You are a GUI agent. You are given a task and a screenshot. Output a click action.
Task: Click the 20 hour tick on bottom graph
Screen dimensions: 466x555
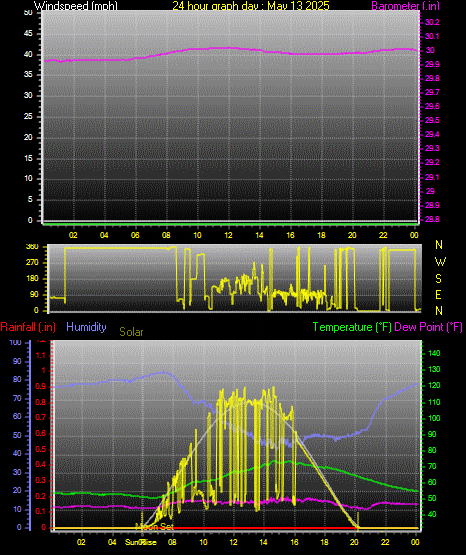click(354, 542)
